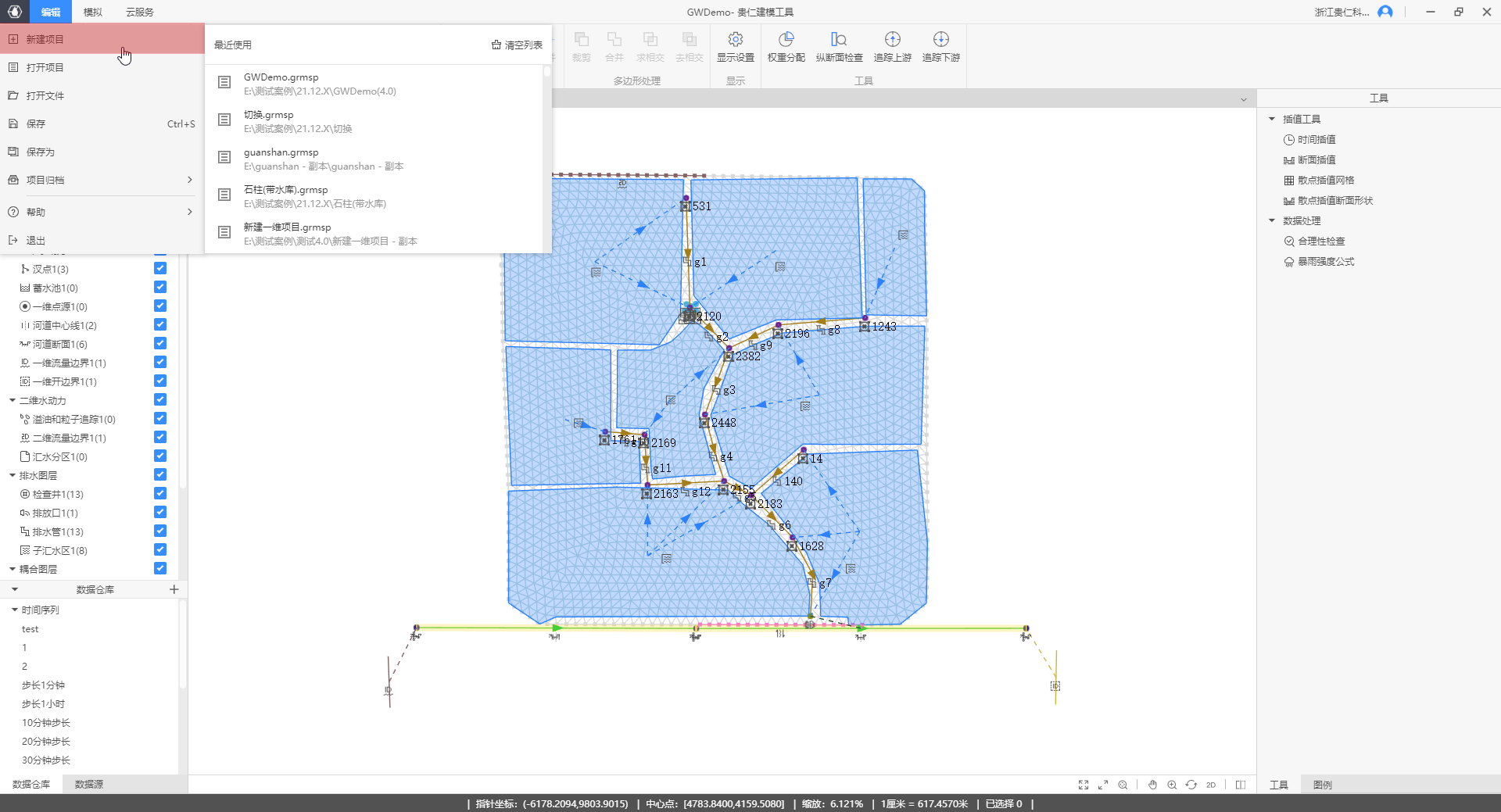
Task: Toggle visibility checkbox for 河道中心线1(2)
Action: point(160,324)
